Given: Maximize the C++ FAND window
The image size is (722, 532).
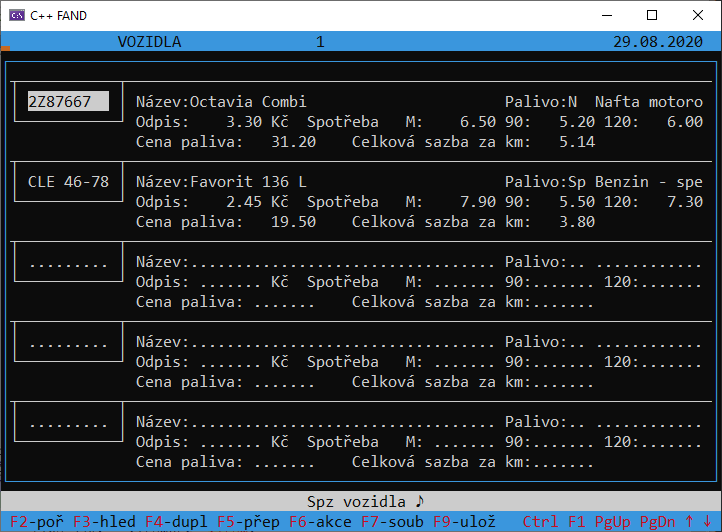Looking at the screenshot, I should [652, 15].
